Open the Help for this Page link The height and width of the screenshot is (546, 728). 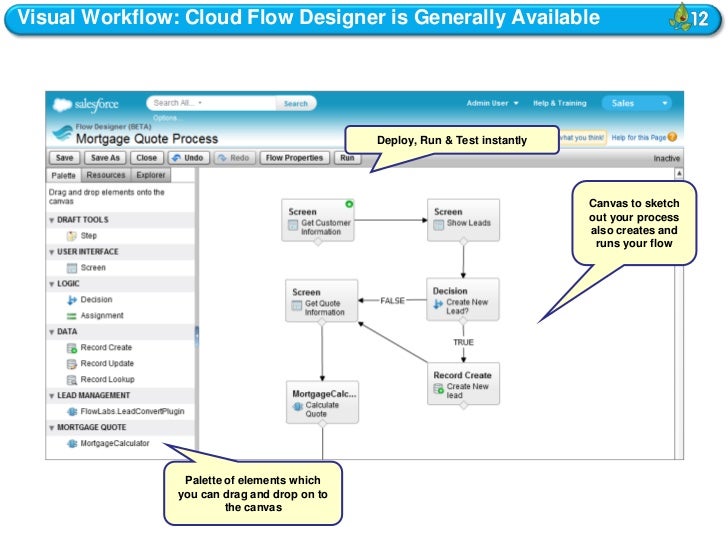tap(638, 137)
